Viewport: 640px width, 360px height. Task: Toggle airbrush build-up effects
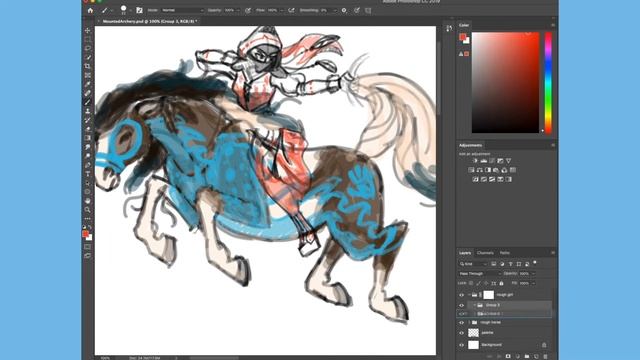click(291, 10)
